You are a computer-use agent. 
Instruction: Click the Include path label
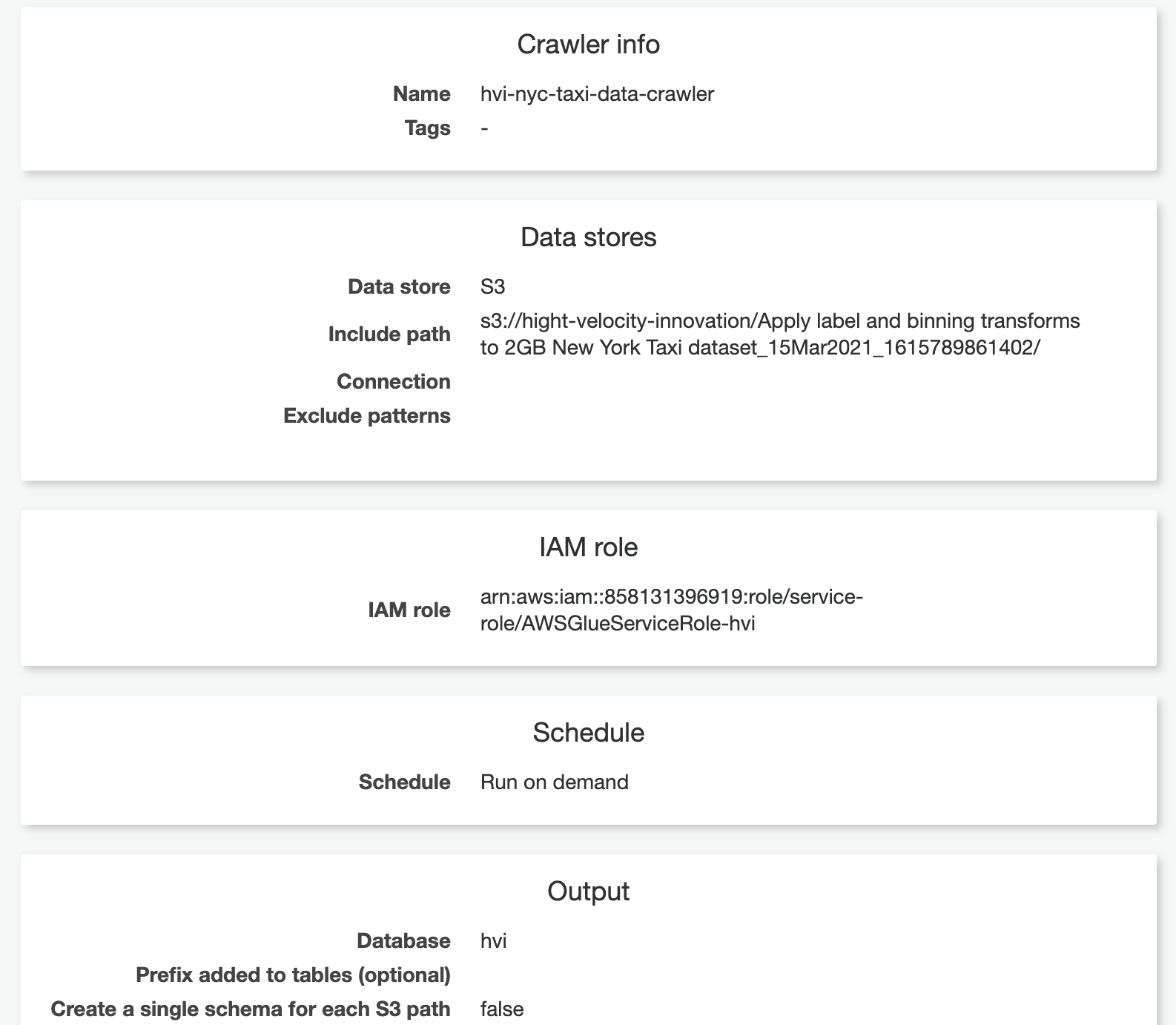pyautogui.click(x=389, y=334)
